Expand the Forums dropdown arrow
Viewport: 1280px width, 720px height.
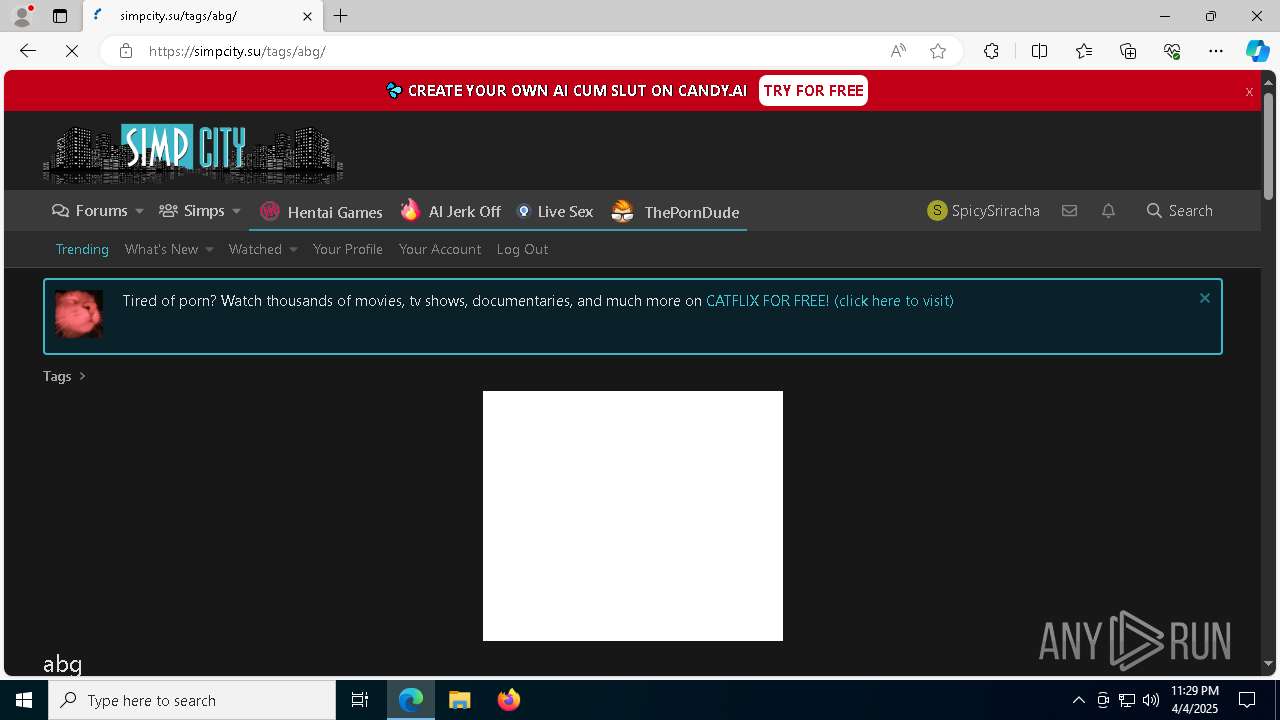point(139,211)
